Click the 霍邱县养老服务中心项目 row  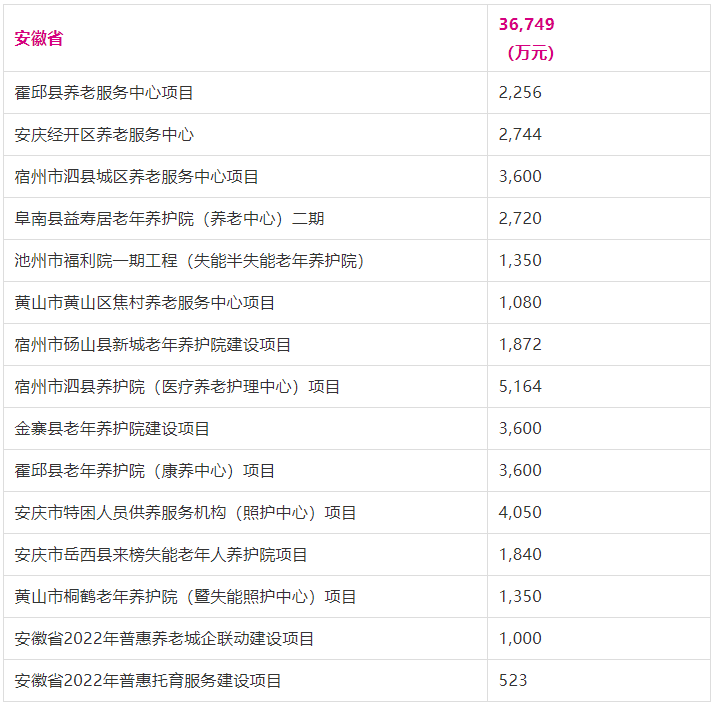point(104,92)
